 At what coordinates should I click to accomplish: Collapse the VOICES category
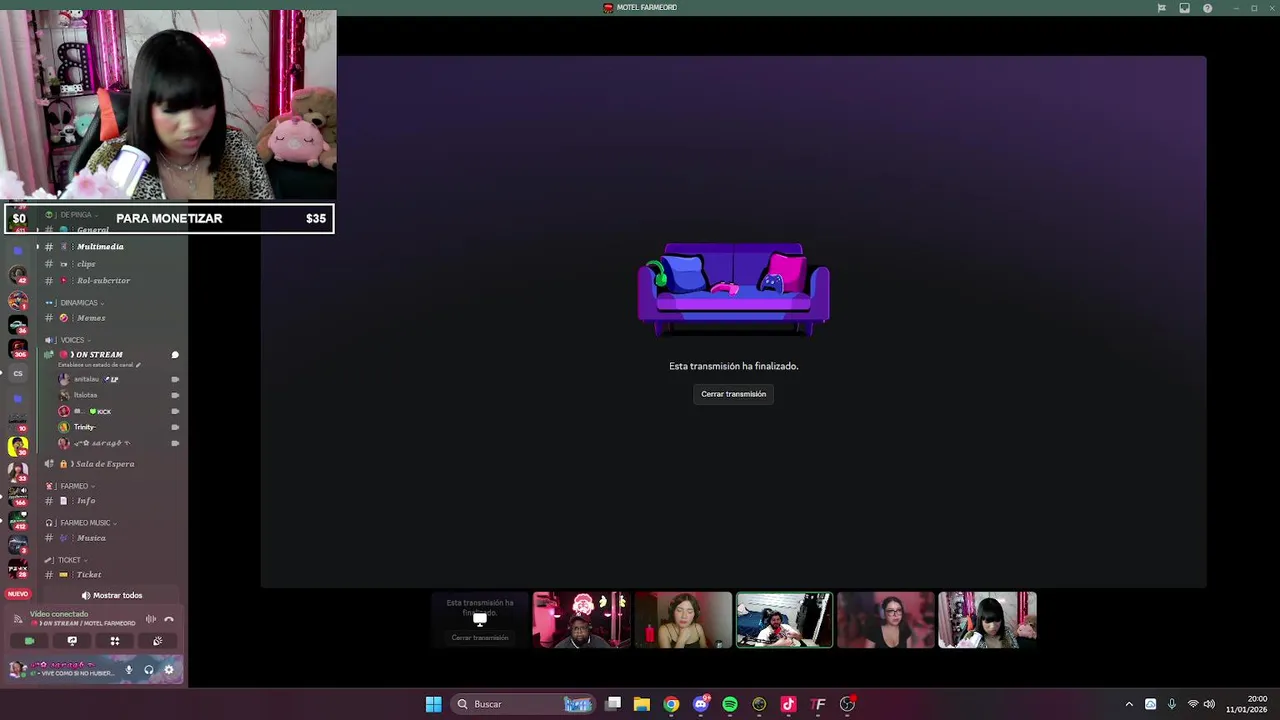click(x=73, y=340)
